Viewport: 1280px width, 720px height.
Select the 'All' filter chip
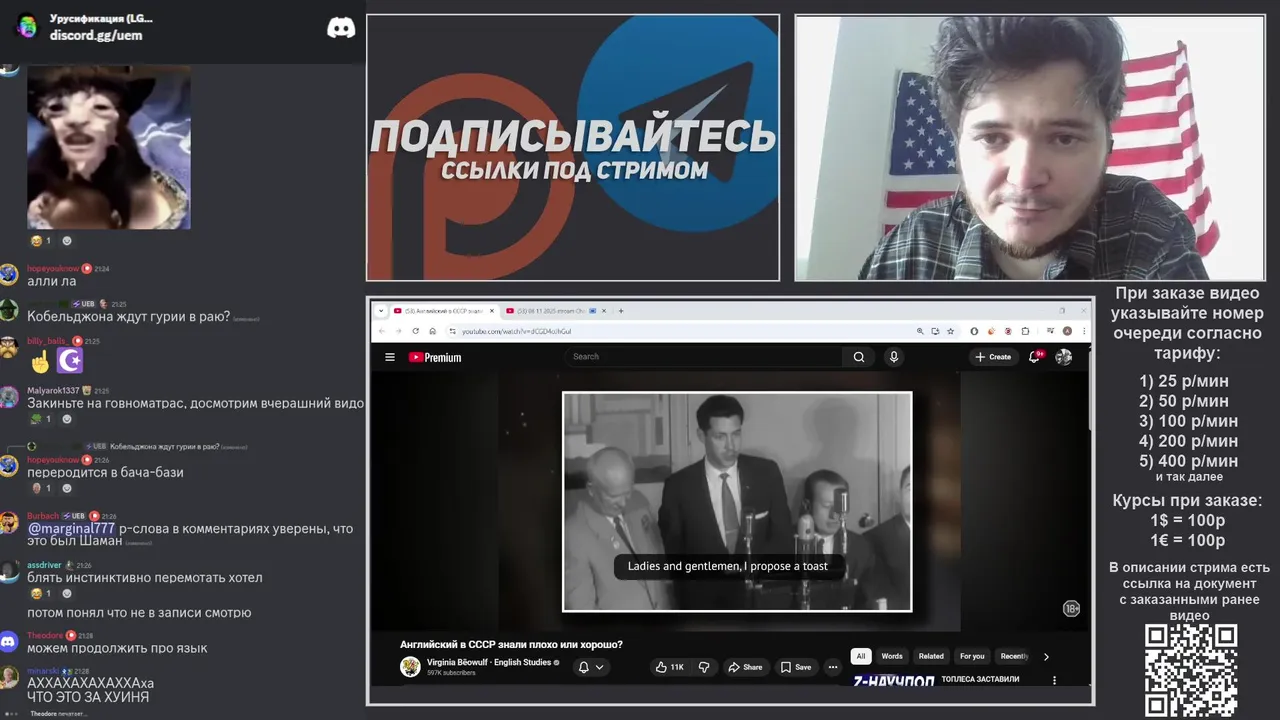click(860, 656)
